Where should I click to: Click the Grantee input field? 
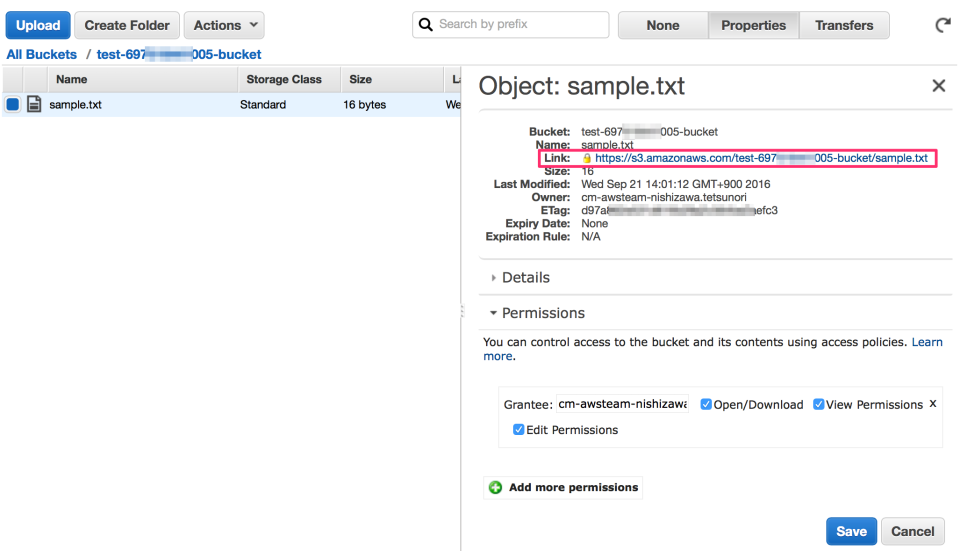(x=623, y=404)
